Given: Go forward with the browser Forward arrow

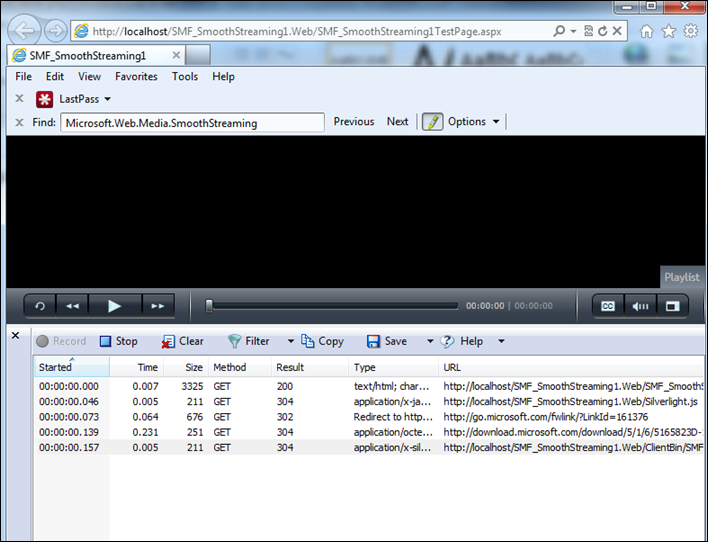Looking at the screenshot, I should coord(56,31).
